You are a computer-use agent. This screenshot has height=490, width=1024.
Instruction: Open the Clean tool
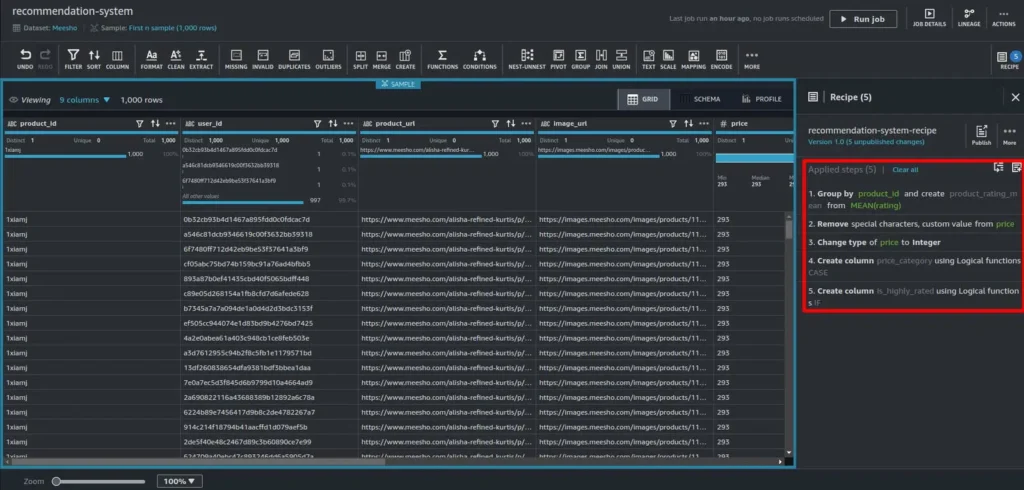[176, 59]
